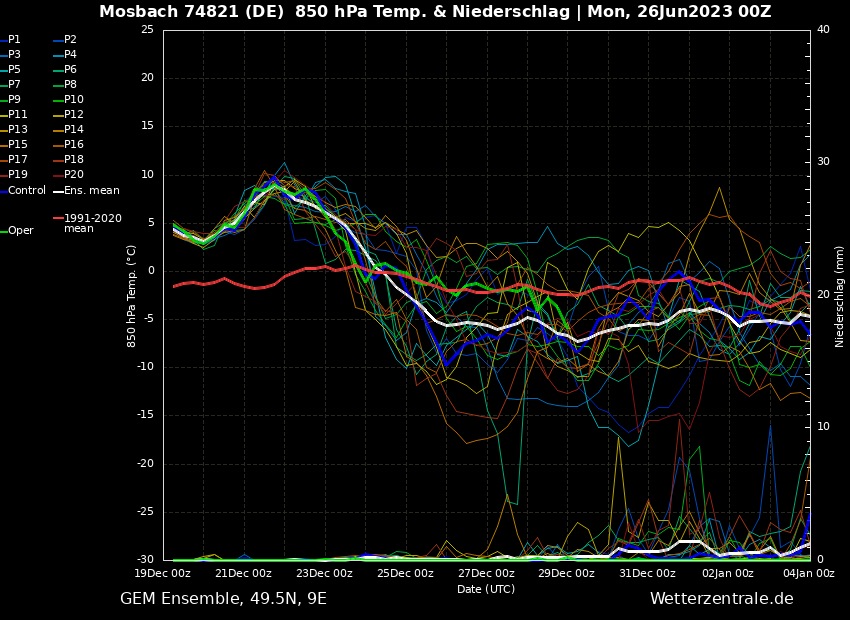
Task: Click the Control legend entry
Action: pos(27,190)
